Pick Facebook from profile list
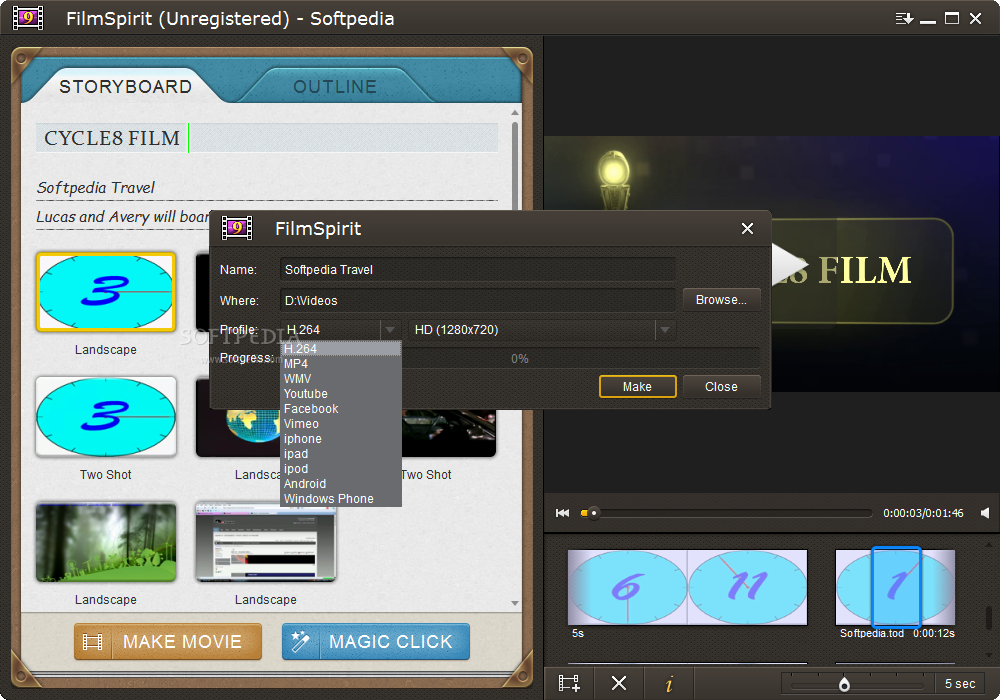This screenshot has width=1000, height=700. click(x=341, y=409)
